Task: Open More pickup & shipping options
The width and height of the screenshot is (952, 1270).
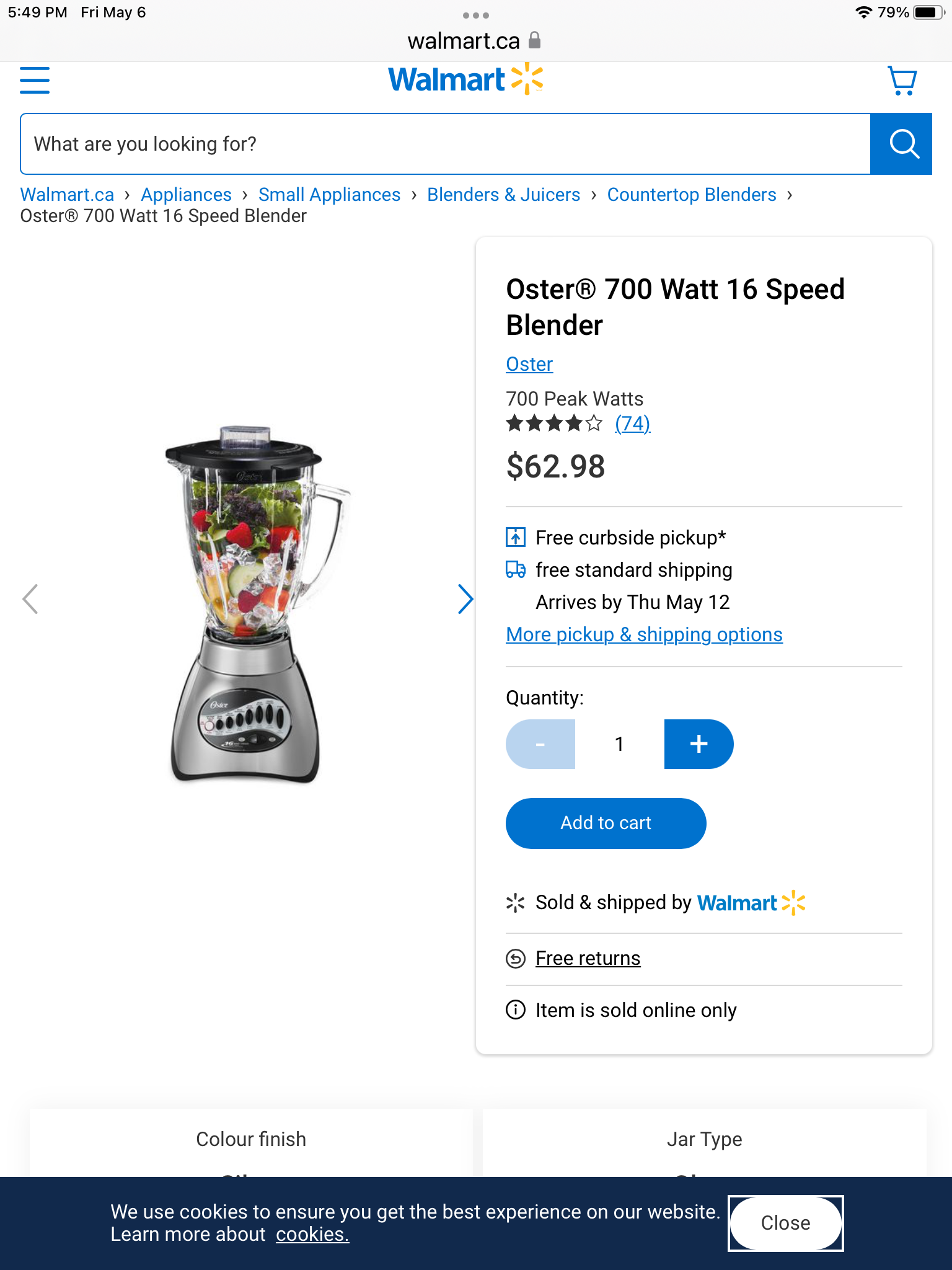Action: pyautogui.click(x=645, y=634)
